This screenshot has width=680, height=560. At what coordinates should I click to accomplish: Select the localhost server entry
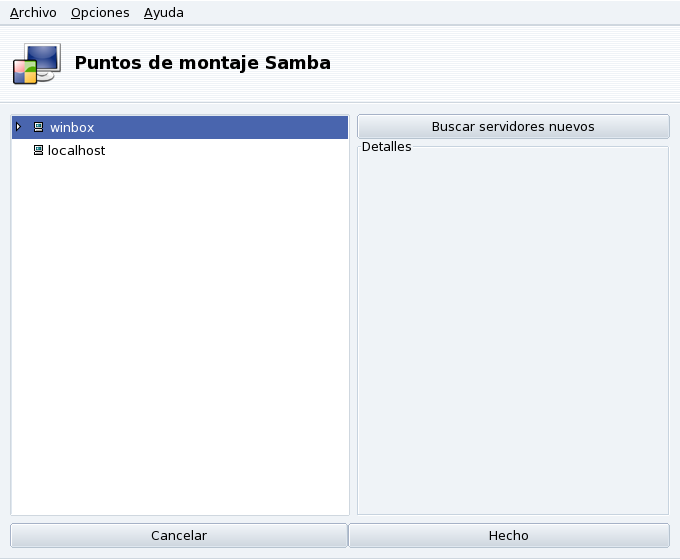76,151
